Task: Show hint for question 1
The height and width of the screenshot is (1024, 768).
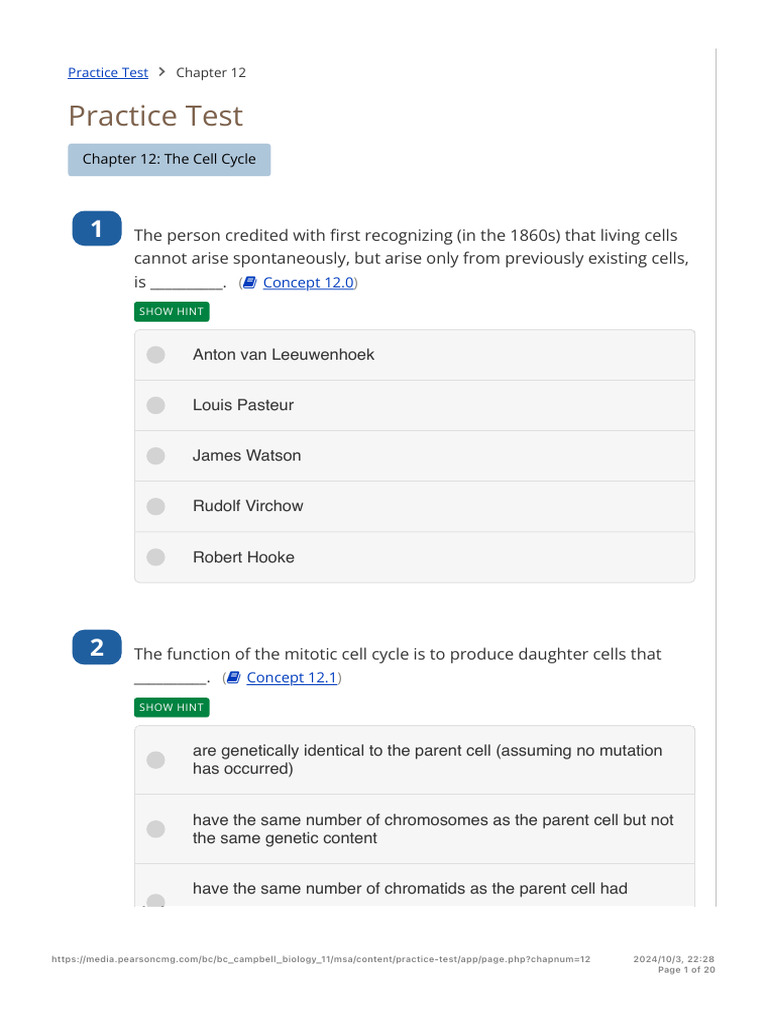Action: click(x=172, y=312)
